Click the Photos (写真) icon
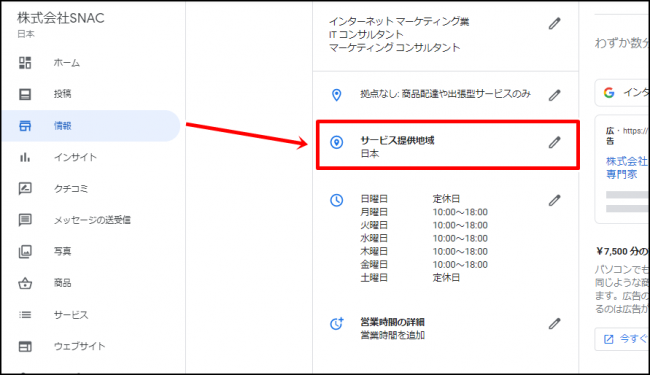The height and width of the screenshot is (375, 650). click(25, 252)
